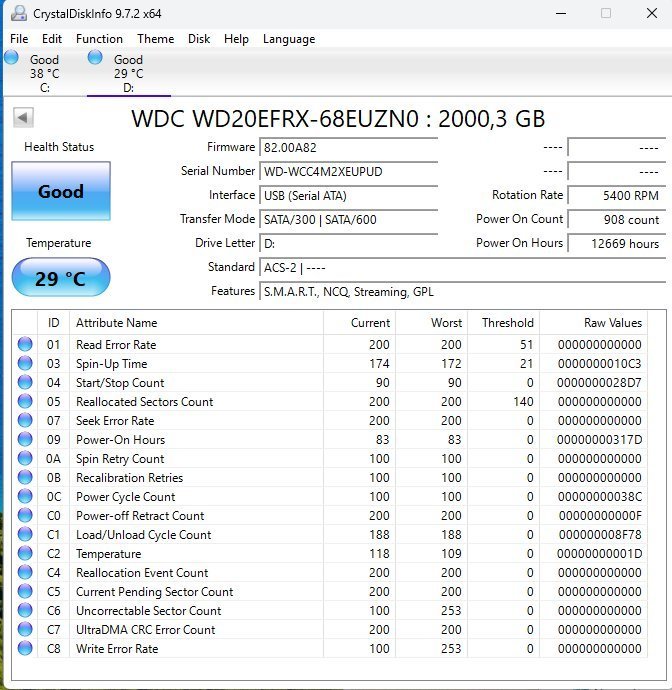Image resolution: width=672 pixels, height=690 pixels.
Task: Click the Write Error Rate status orb
Action: pyautogui.click(x=25, y=649)
